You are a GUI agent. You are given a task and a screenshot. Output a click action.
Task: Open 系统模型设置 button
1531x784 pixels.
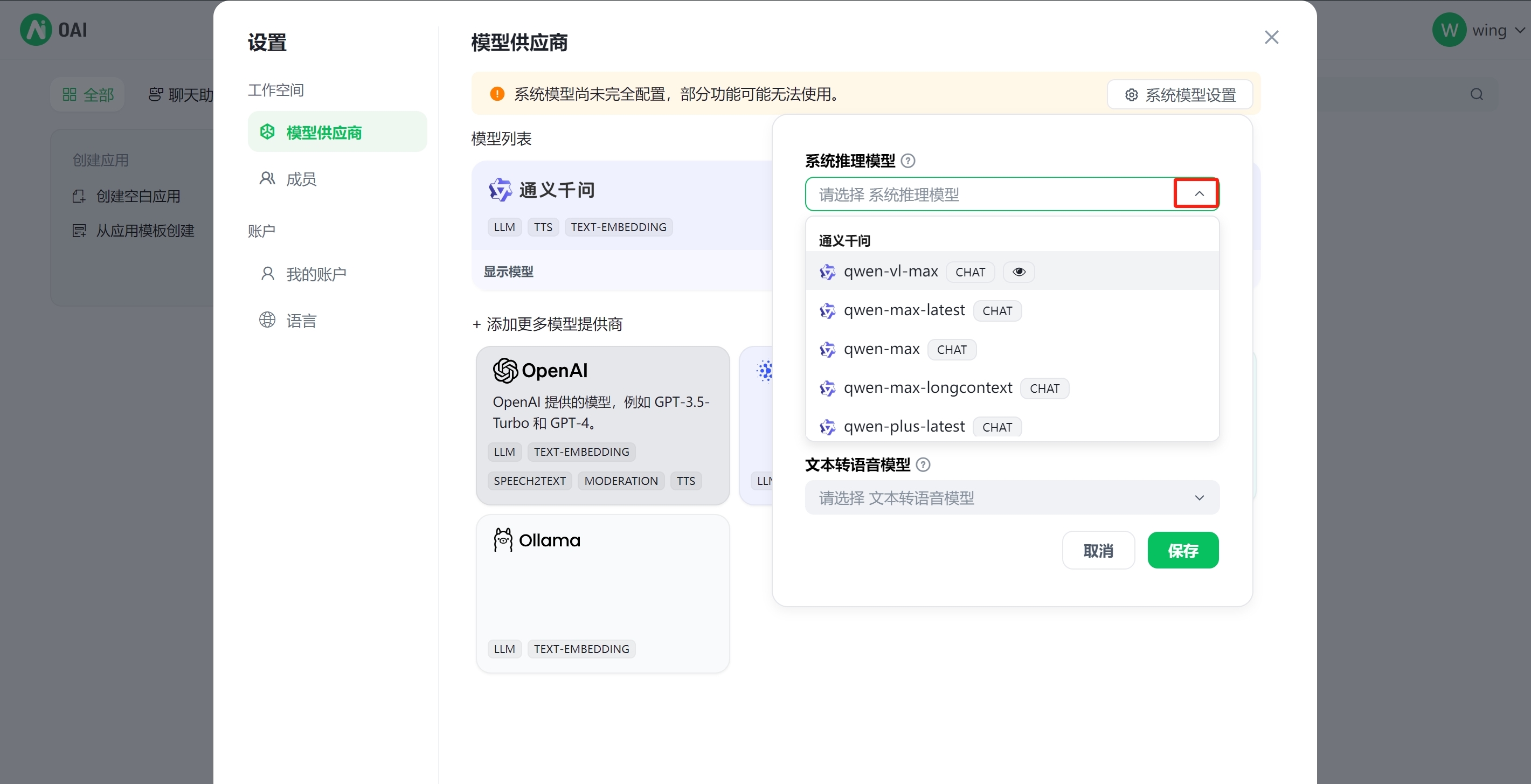[x=1180, y=94]
